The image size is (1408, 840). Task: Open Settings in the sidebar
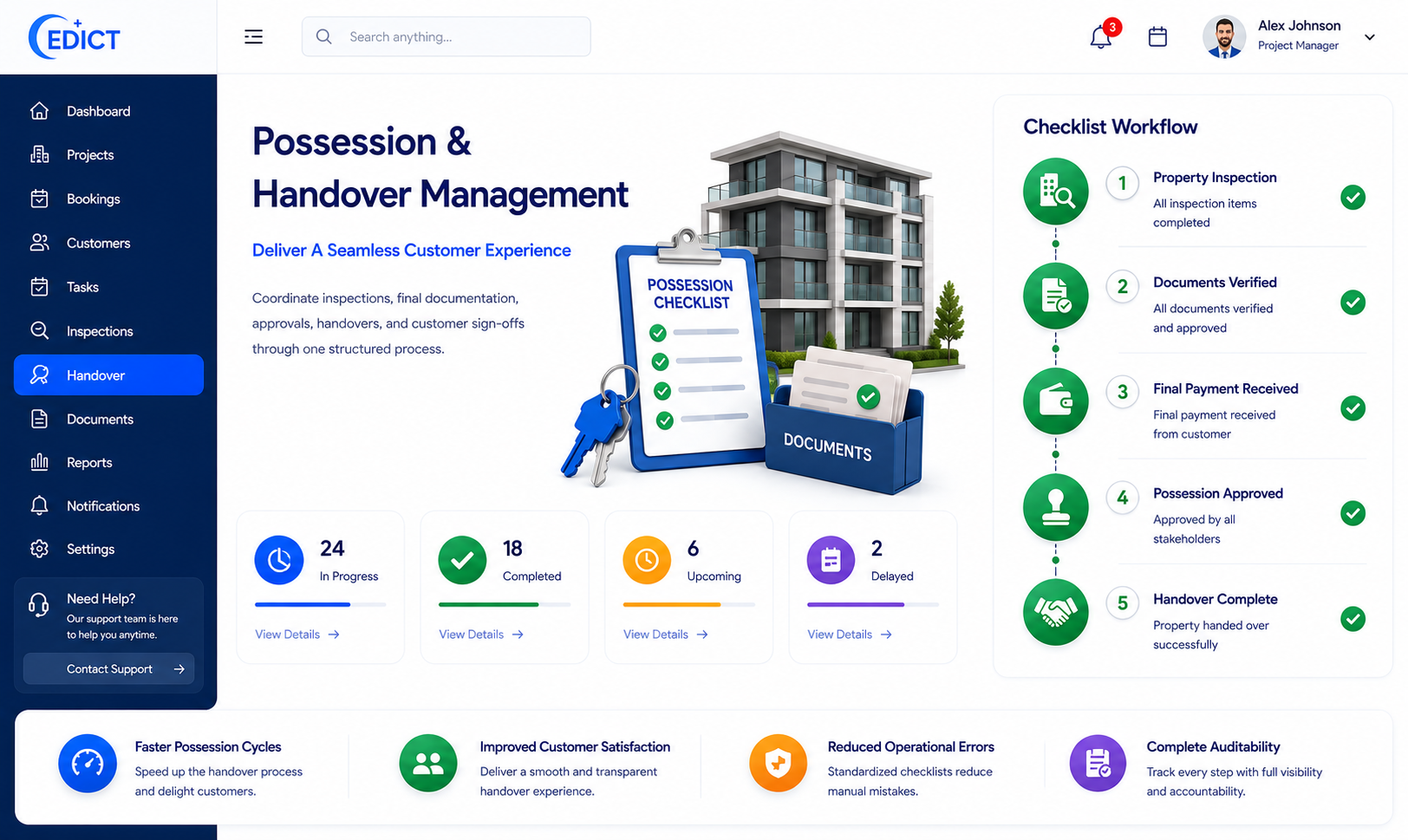coord(108,549)
